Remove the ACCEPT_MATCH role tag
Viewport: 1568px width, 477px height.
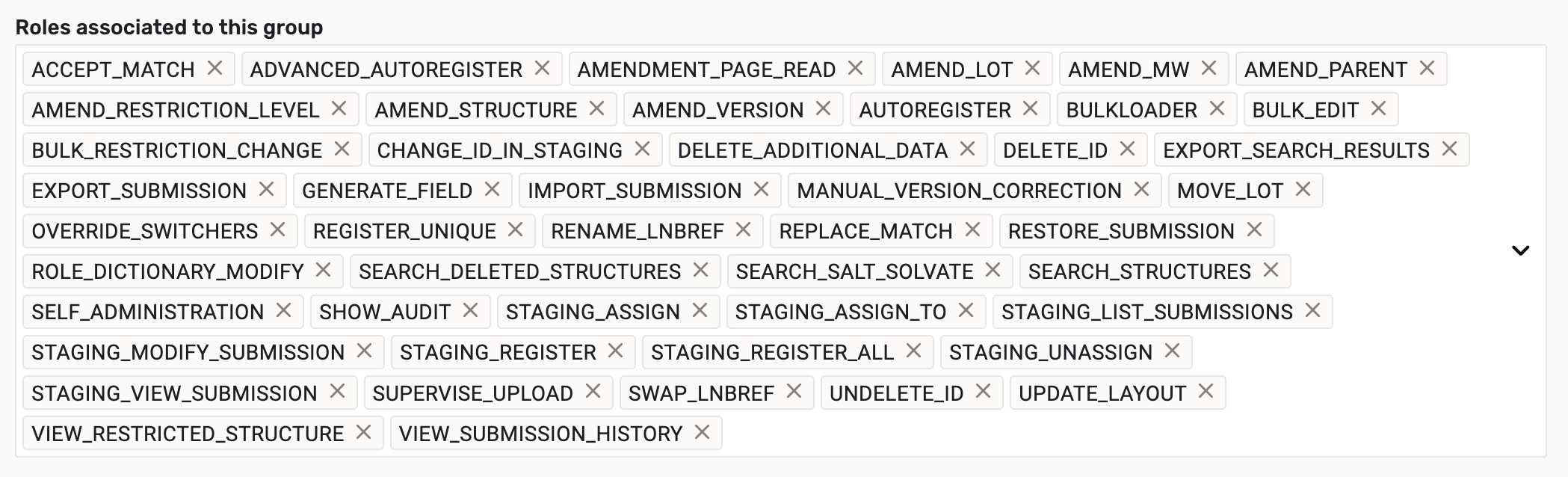pyautogui.click(x=214, y=69)
